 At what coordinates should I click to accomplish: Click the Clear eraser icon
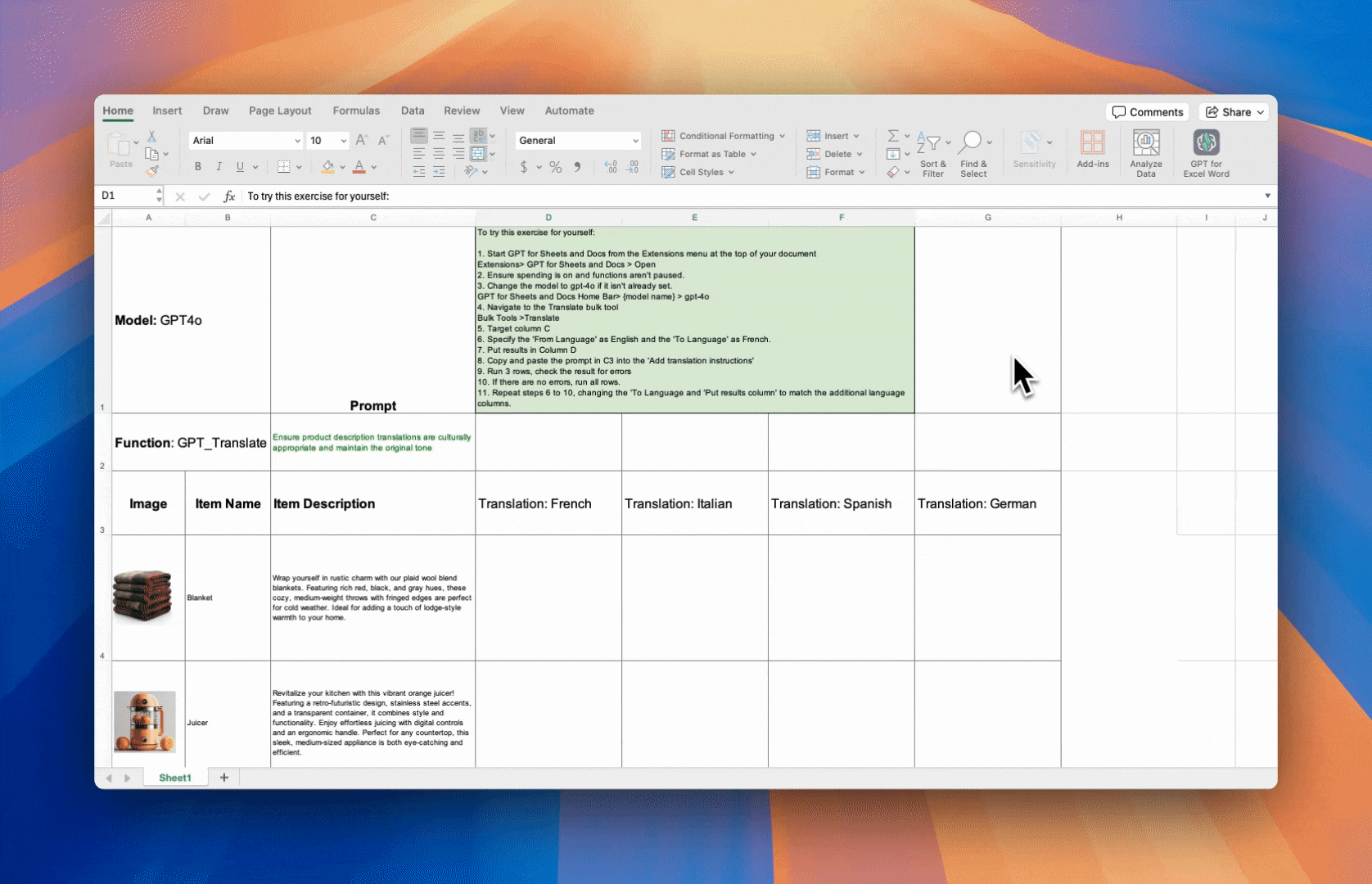point(893,172)
